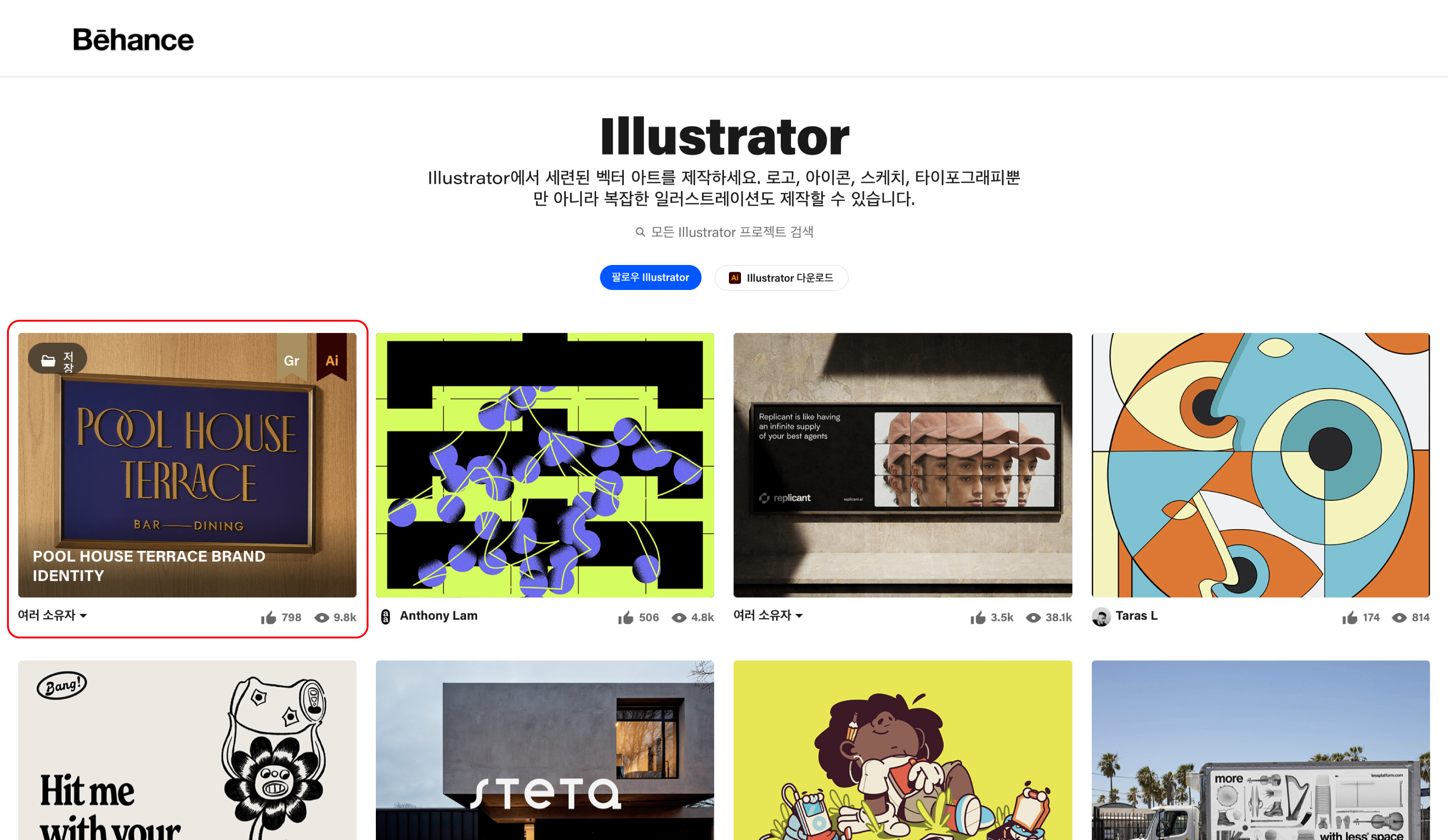Image resolution: width=1448 pixels, height=840 pixels.
Task: Click thumbs-up icon next to 506 appreciations
Action: click(626, 617)
